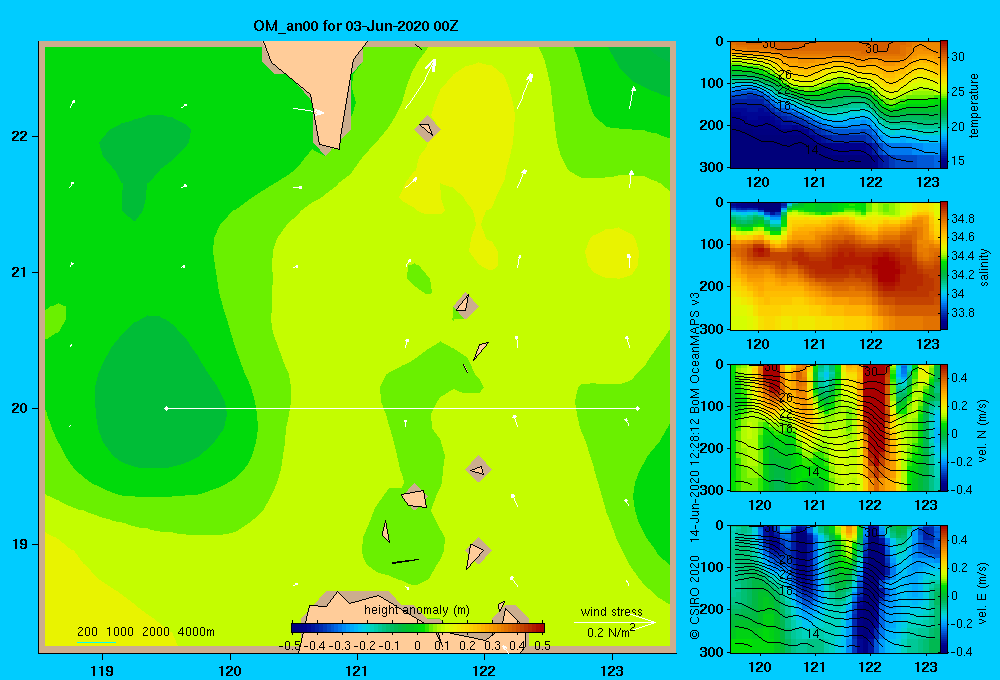
Task: Click the 'temperature' axis label
Action: [974, 105]
